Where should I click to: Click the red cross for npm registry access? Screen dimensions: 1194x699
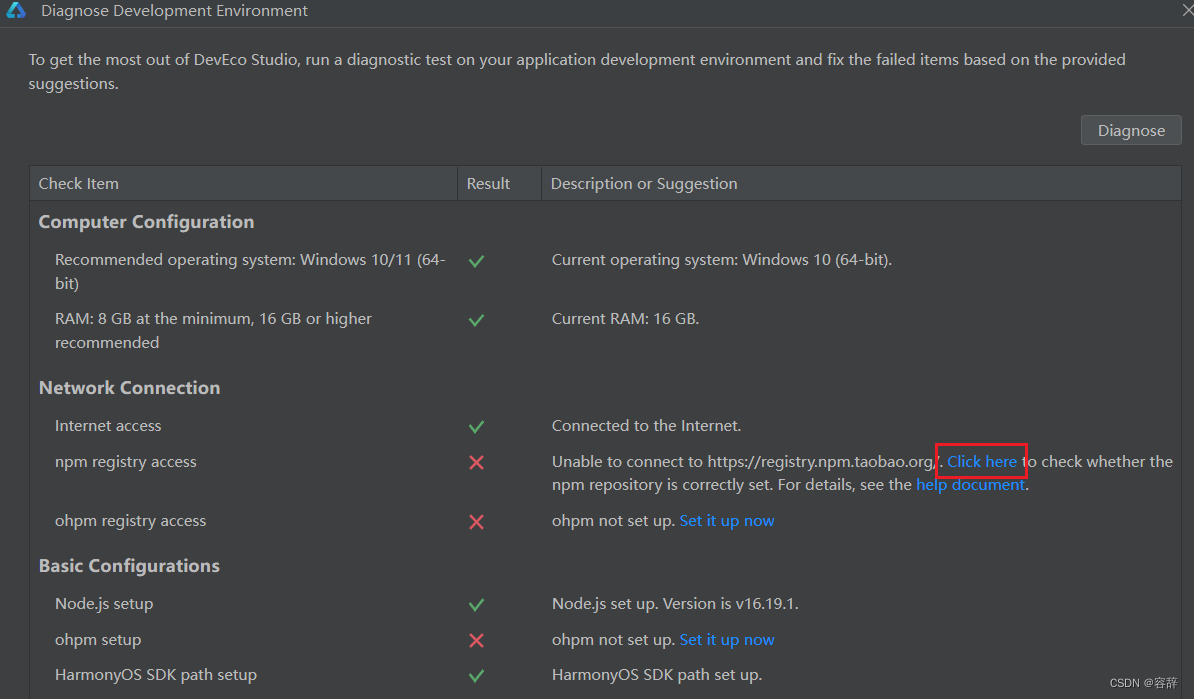[x=477, y=462]
